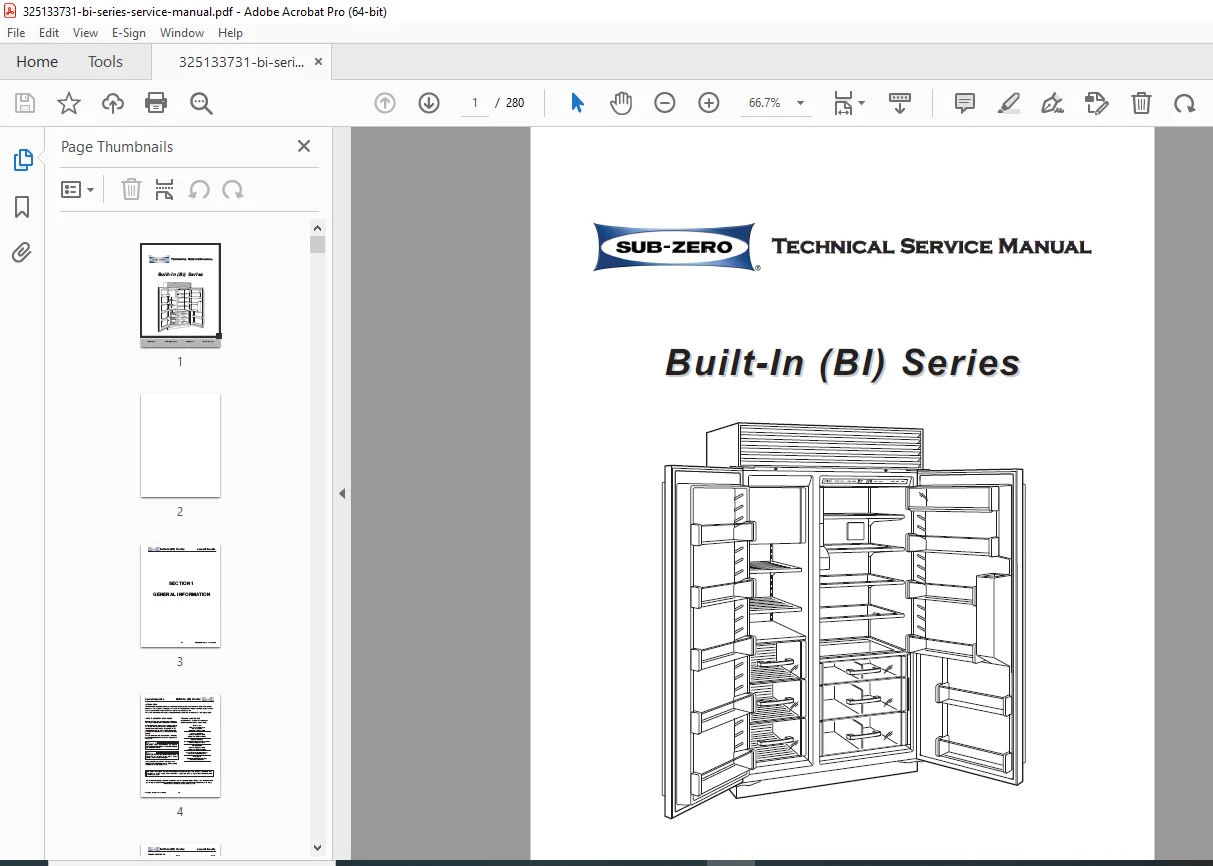
Task: Activate the Hand pan tool
Action: click(621, 103)
